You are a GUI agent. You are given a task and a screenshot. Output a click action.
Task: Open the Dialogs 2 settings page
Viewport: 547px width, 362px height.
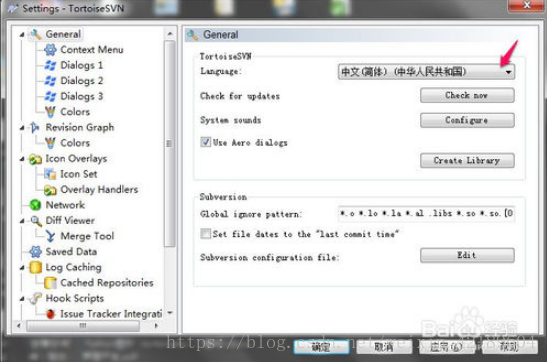(x=82, y=81)
